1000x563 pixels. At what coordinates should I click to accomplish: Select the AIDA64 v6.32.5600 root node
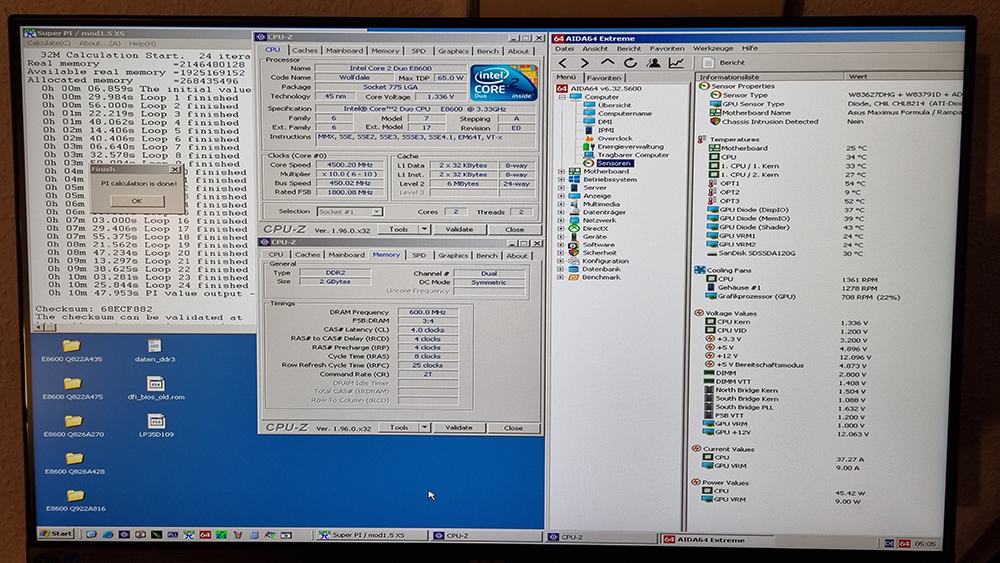(x=599, y=89)
